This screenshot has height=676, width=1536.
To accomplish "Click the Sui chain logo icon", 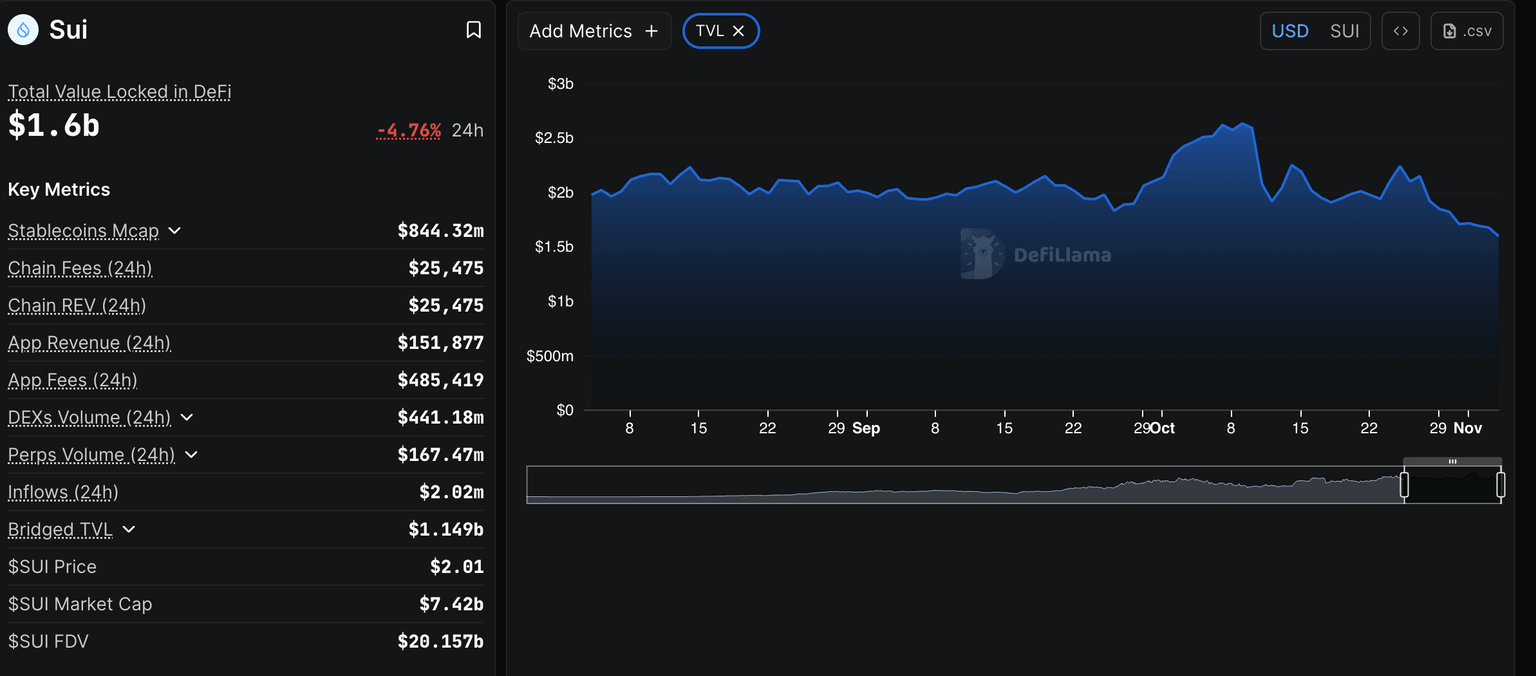I will pos(23,30).
